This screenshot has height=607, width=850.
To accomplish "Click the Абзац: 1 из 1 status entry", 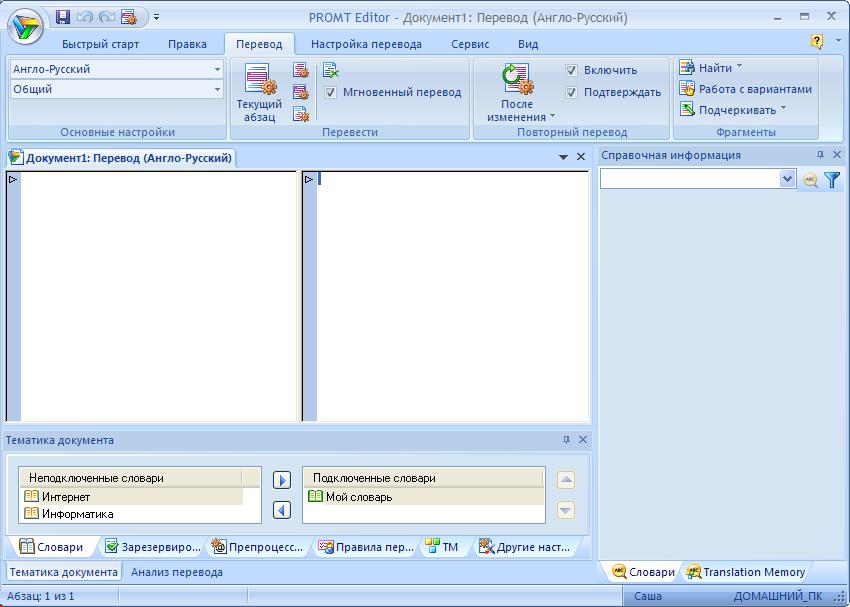I will (41, 596).
